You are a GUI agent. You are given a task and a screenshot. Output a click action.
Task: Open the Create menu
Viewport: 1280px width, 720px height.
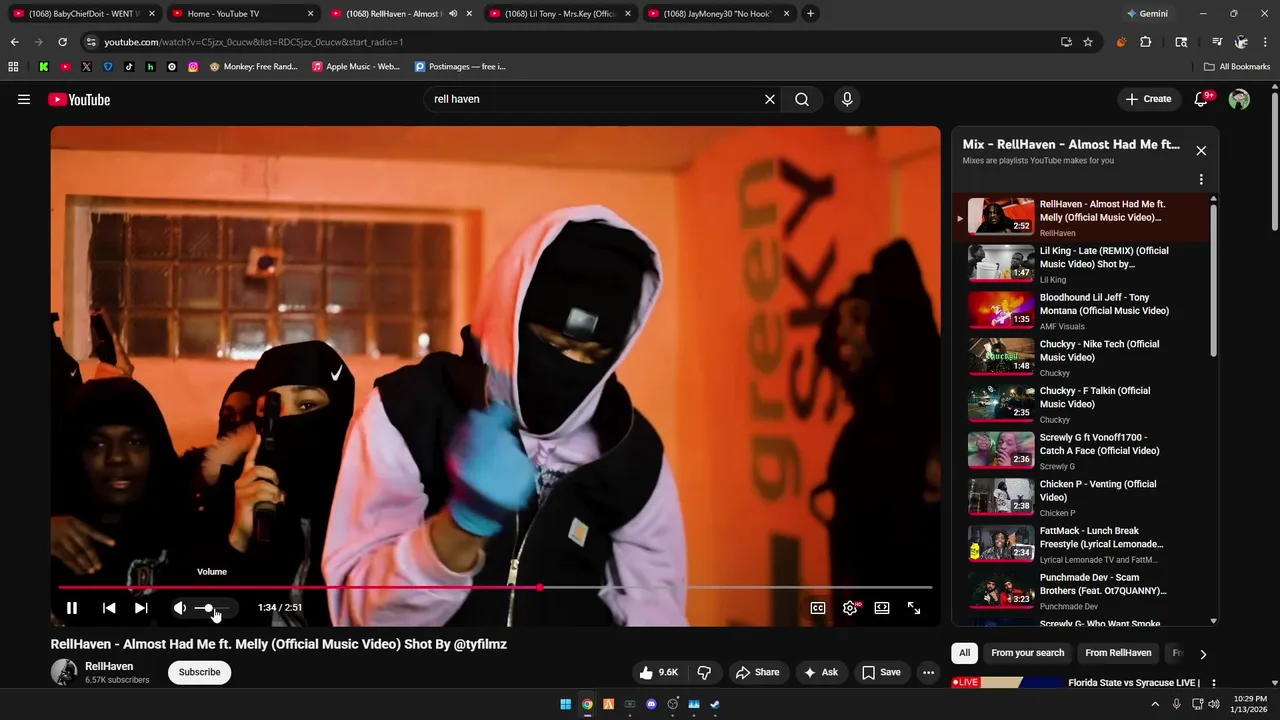(1148, 99)
